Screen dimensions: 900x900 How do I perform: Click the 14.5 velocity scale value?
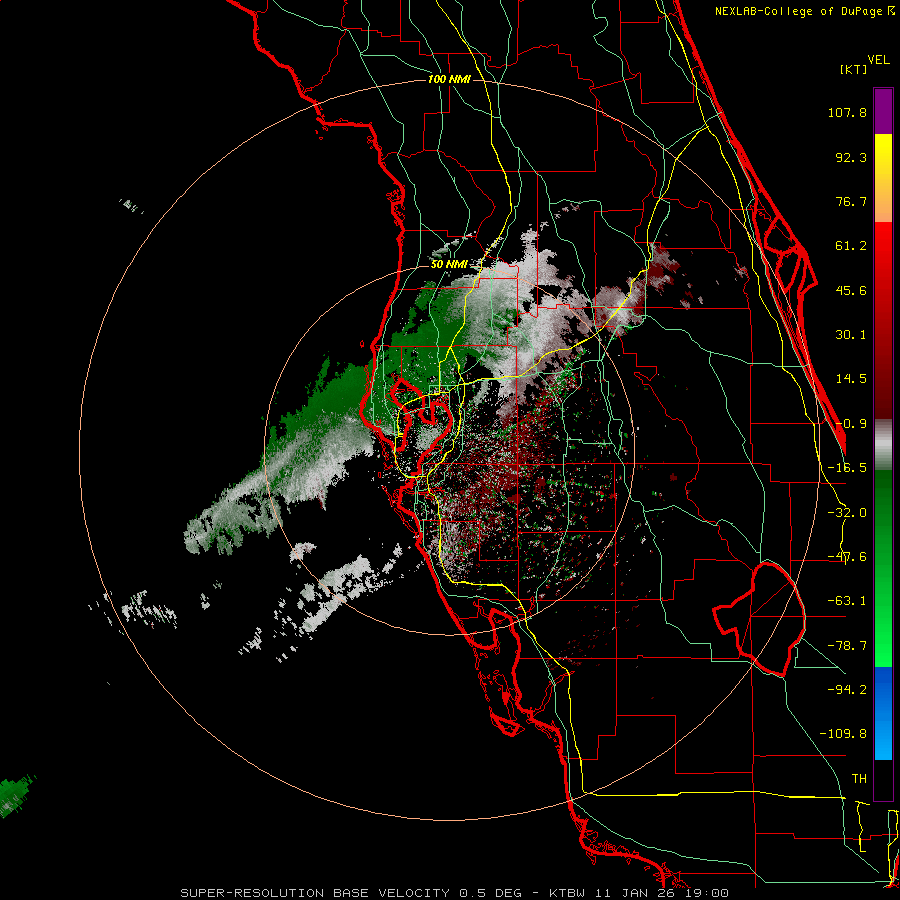[851, 379]
